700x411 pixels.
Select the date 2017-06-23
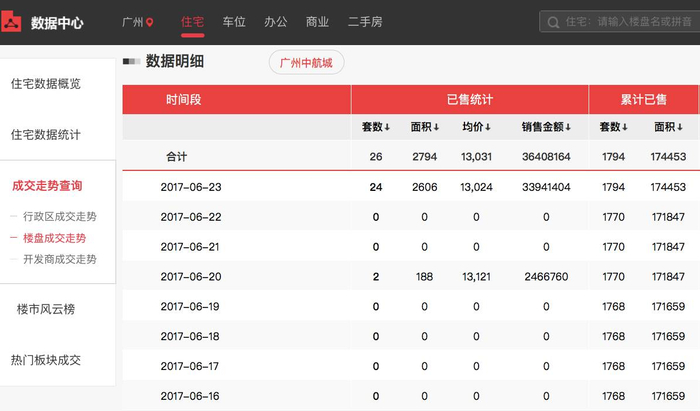pyautogui.click(x=191, y=187)
